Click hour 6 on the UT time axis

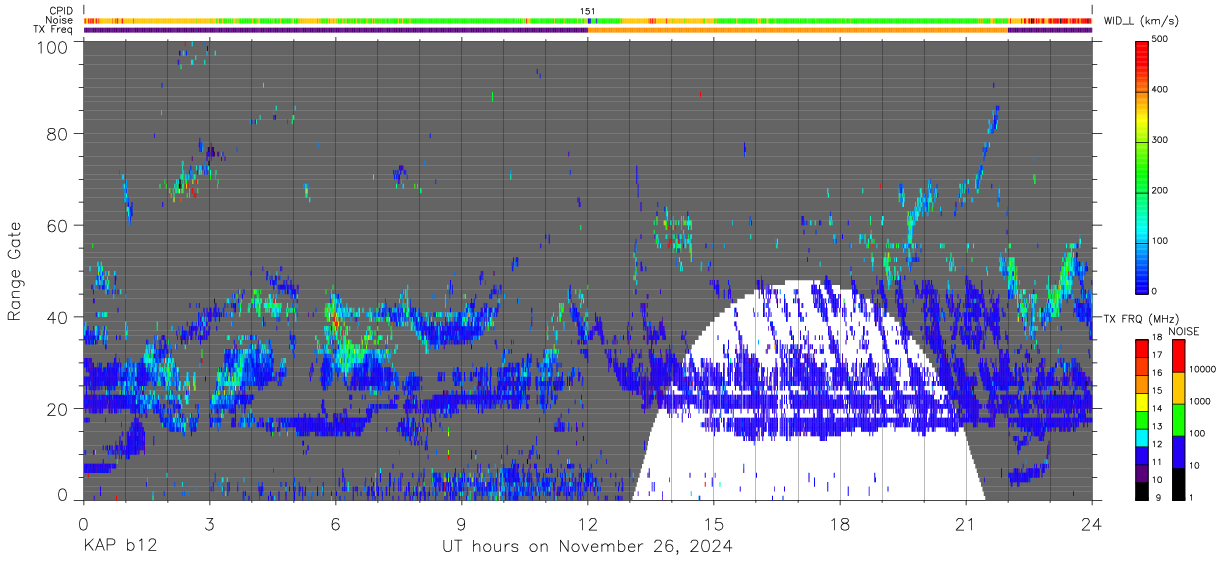pos(335,523)
